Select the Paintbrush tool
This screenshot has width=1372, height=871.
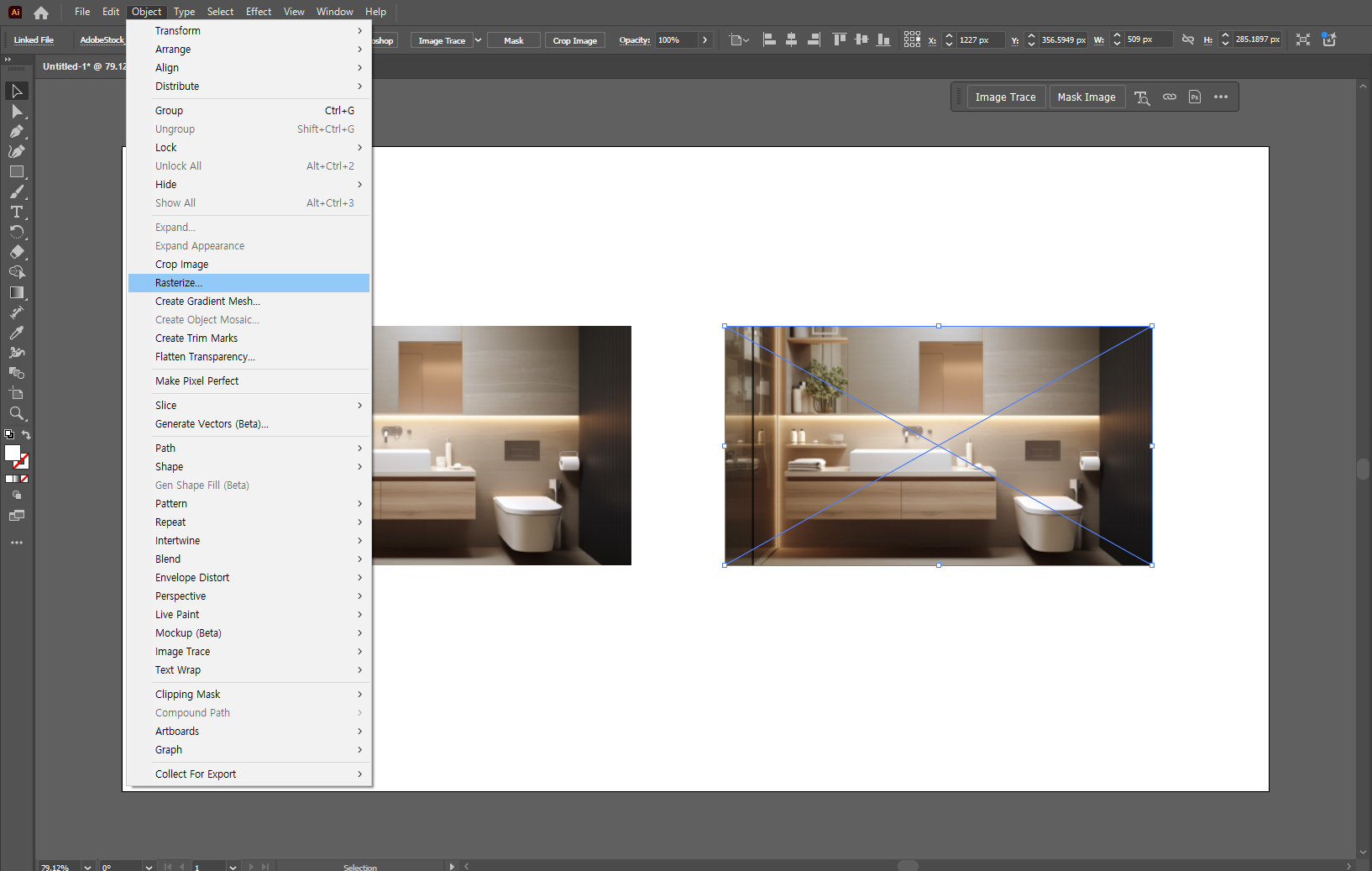[x=17, y=192]
